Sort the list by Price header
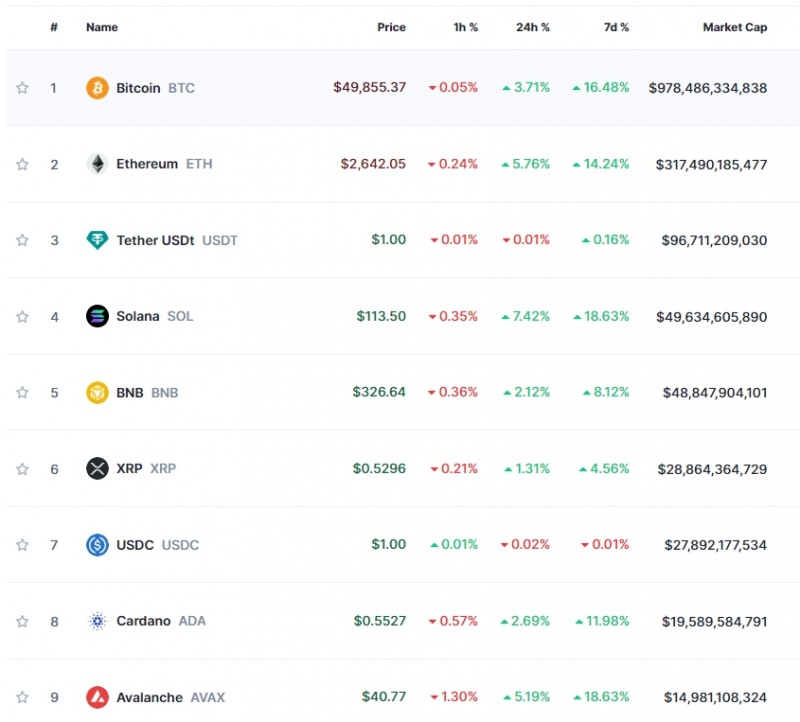This screenshot has height=722, width=800. [x=391, y=27]
